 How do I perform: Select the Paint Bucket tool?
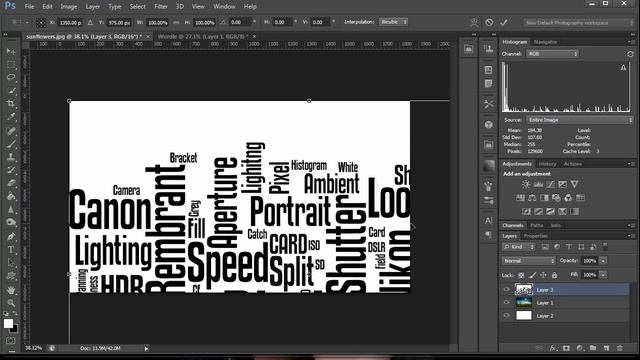(11, 196)
